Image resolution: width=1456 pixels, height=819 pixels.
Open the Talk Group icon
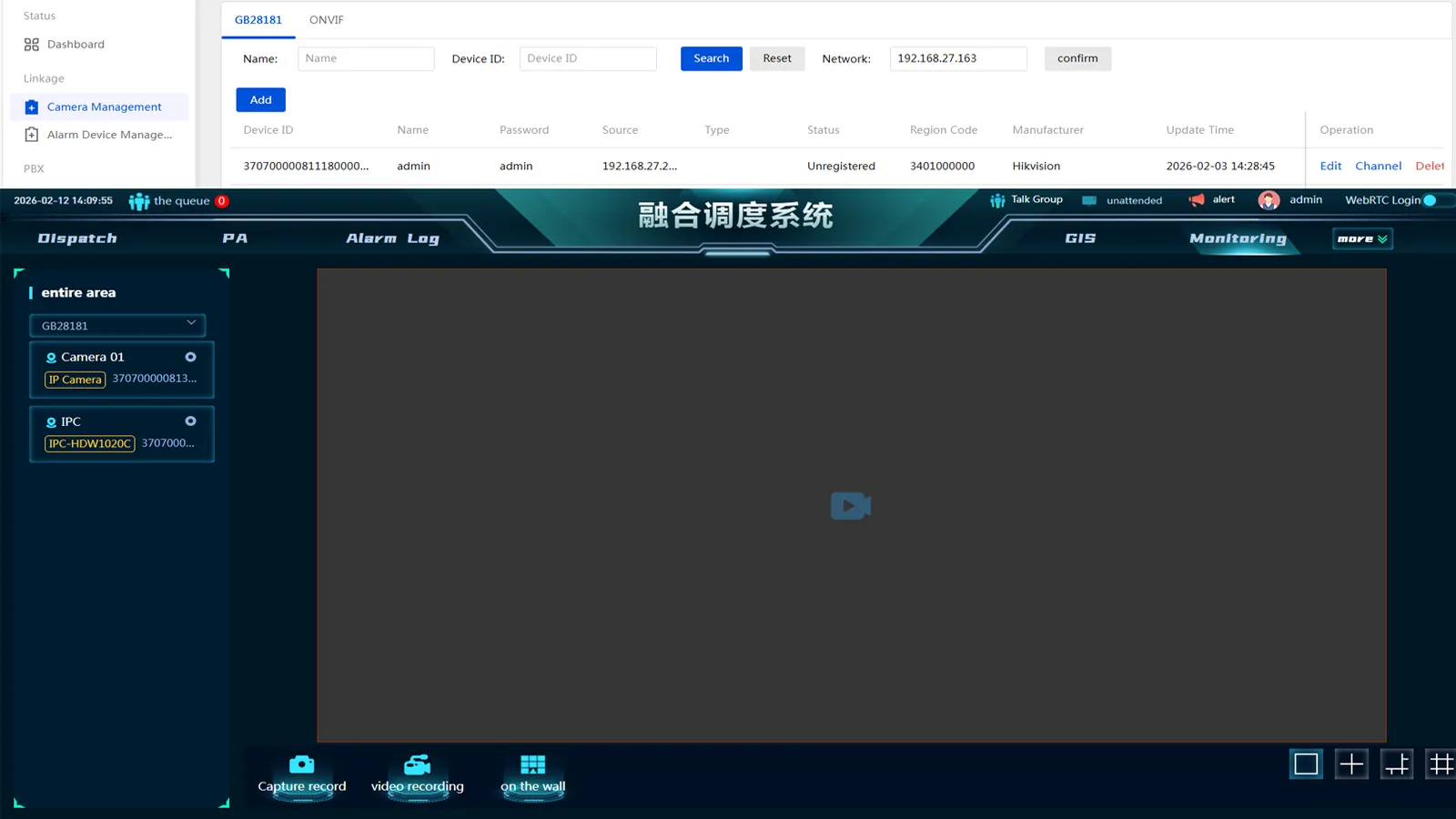(x=998, y=200)
